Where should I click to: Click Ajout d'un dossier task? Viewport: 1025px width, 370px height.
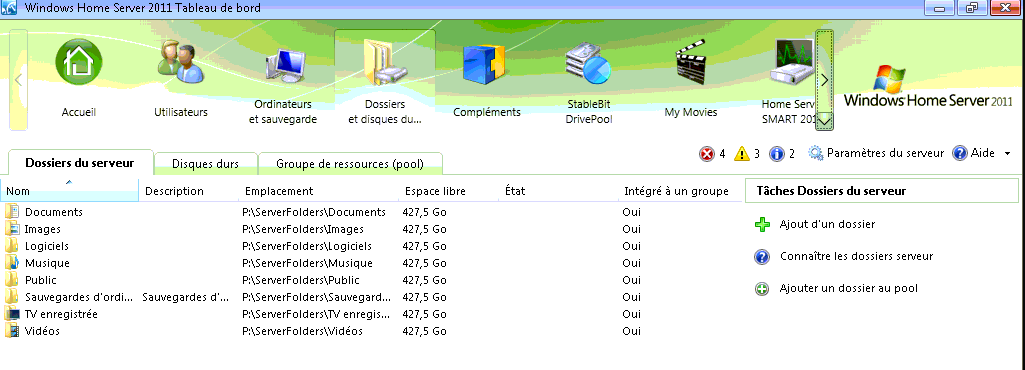click(827, 224)
